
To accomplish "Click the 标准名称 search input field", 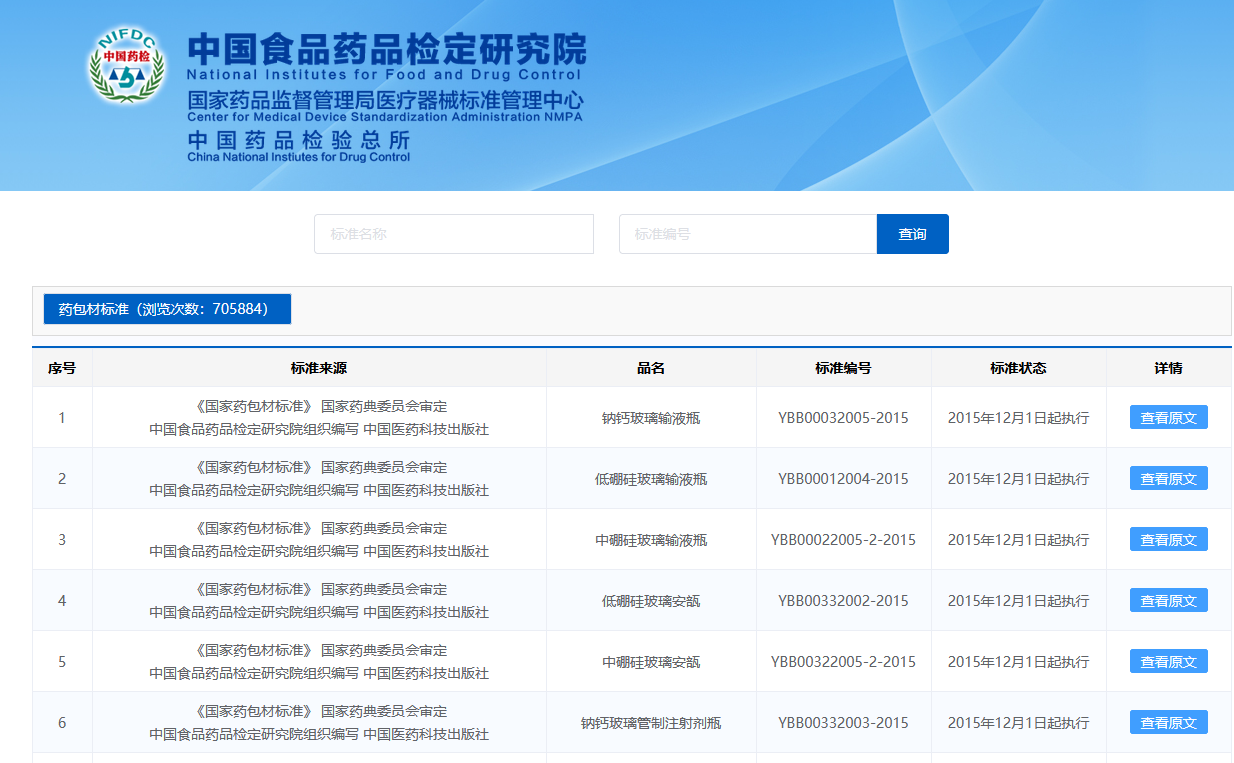I will 453,234.
